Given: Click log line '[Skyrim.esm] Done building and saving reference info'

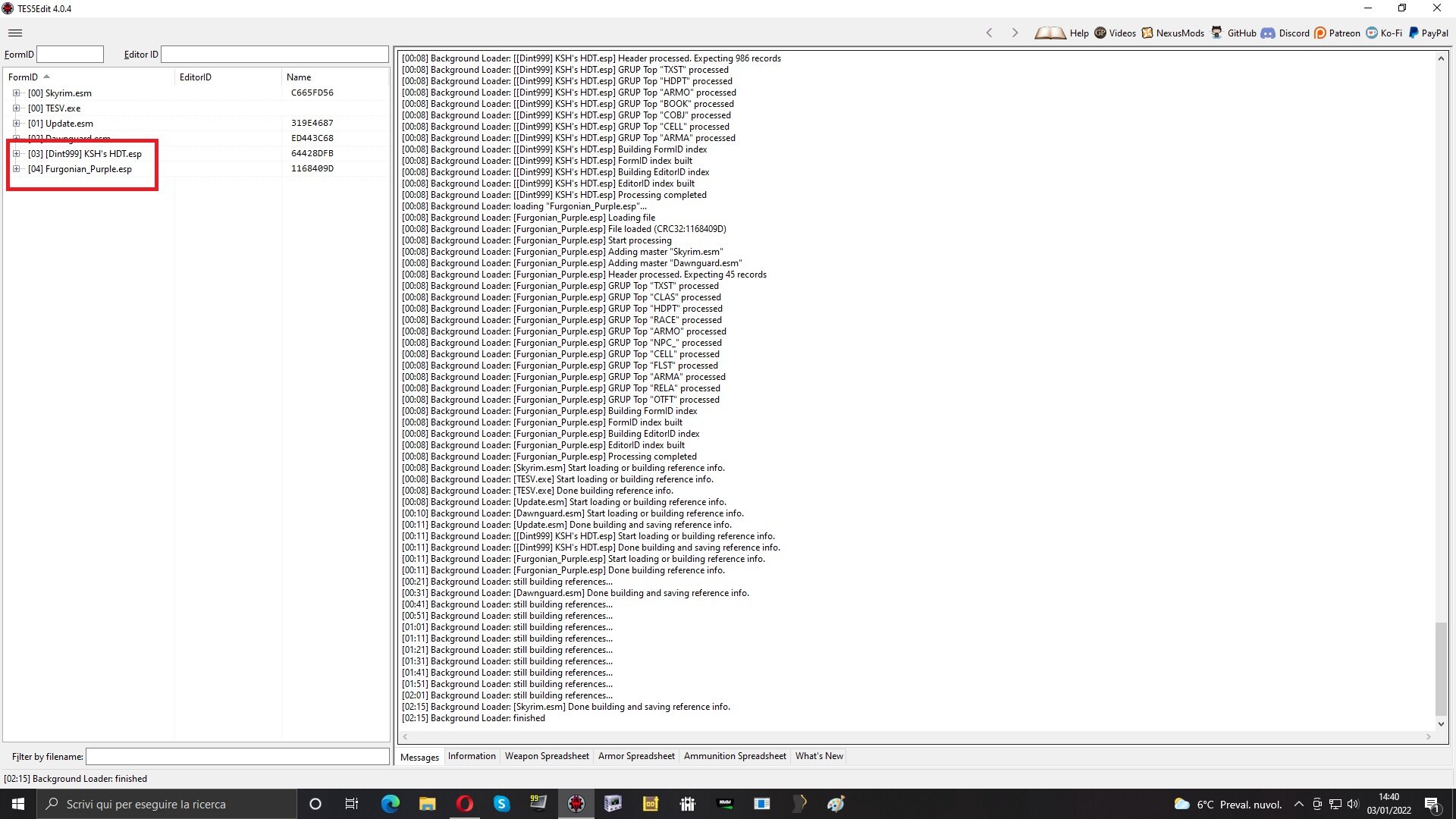Looking at the screenshot, I should [x=566, y=708].
